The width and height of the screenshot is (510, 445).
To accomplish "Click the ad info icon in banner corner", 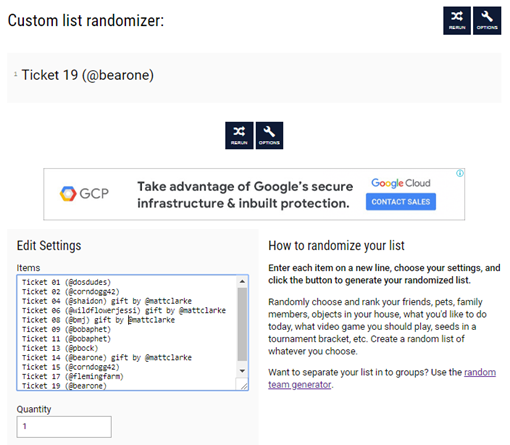I will coord(460,173).
